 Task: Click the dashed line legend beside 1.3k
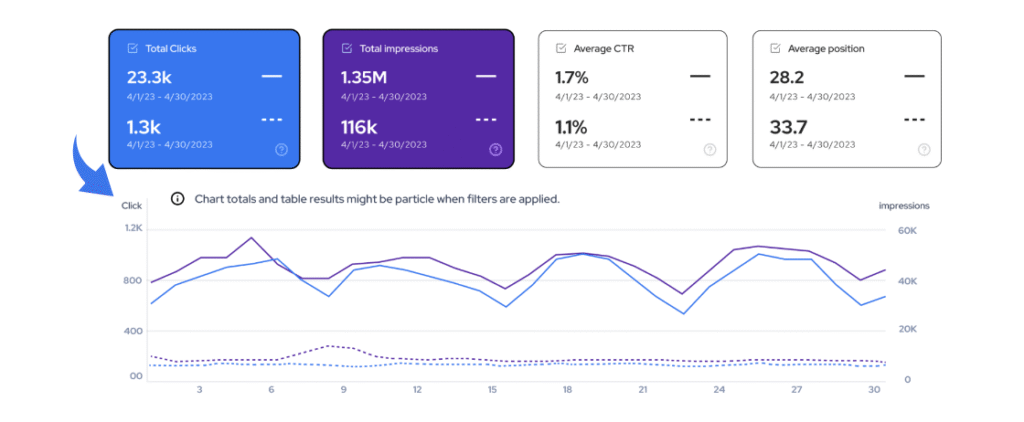pyautogui.click(x=272, y=120)
